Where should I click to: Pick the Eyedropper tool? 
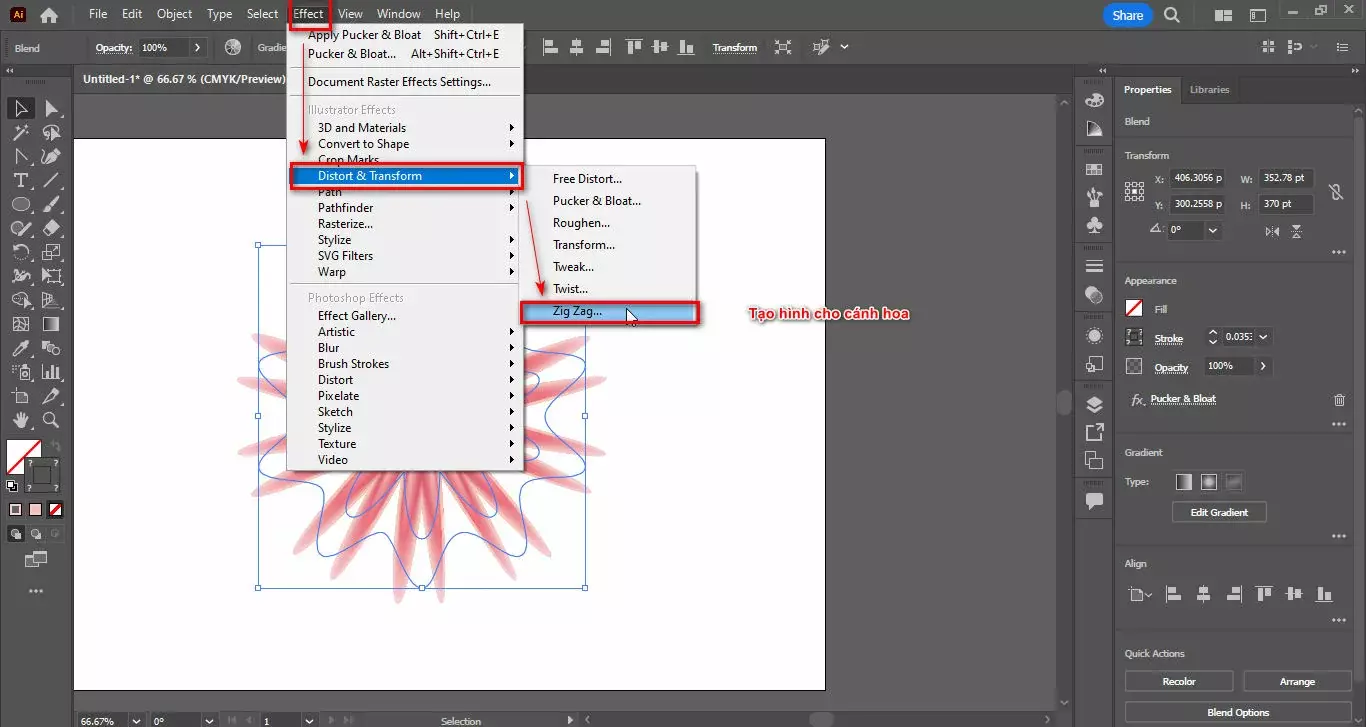[x=20, y=348]
